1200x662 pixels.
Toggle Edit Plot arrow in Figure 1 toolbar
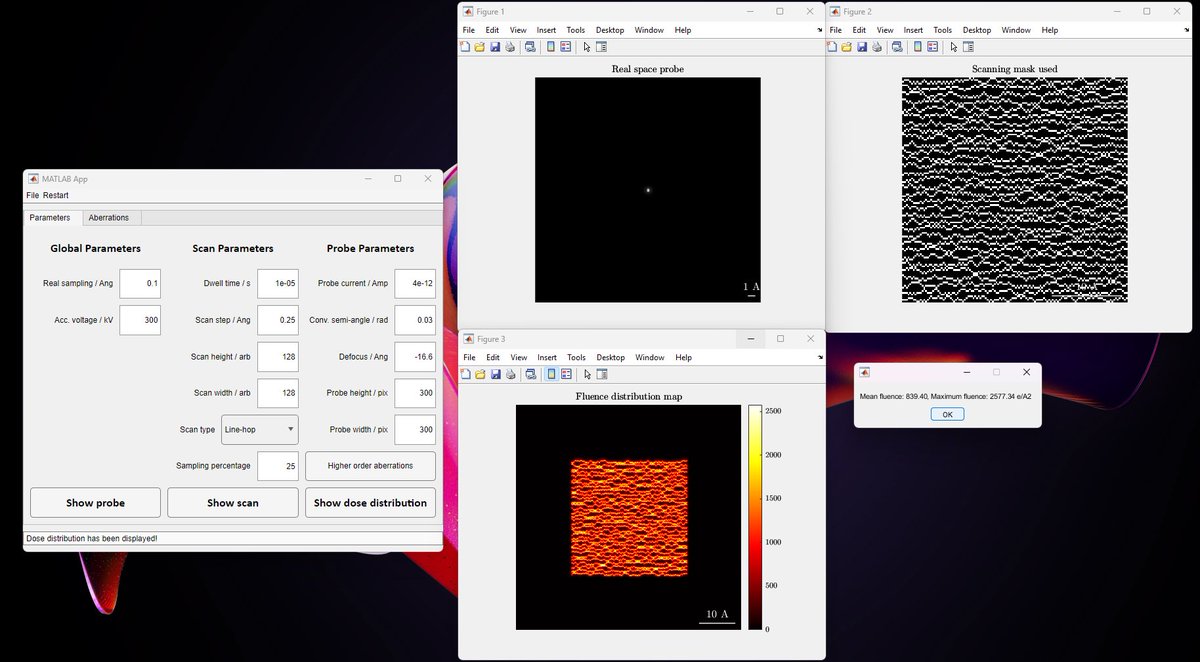pos(587,46)
